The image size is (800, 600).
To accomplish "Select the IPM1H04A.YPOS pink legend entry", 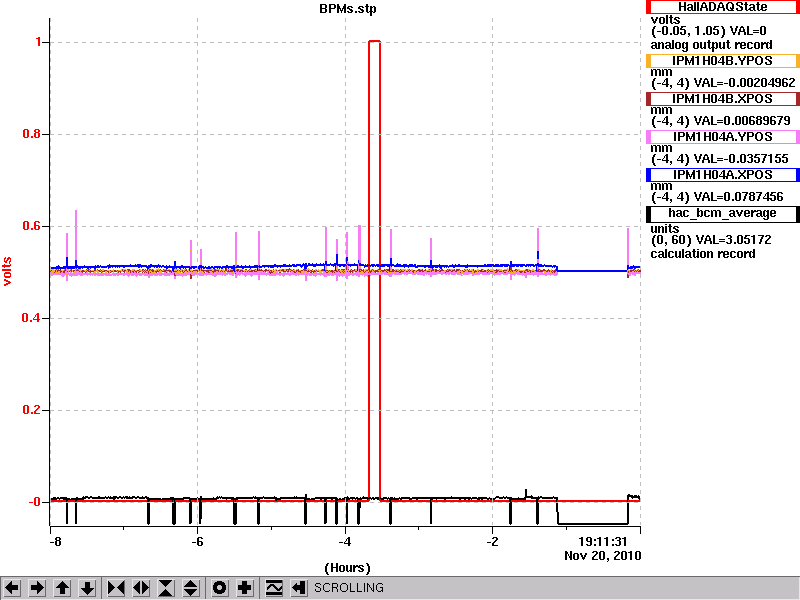I will click(722, 137).
